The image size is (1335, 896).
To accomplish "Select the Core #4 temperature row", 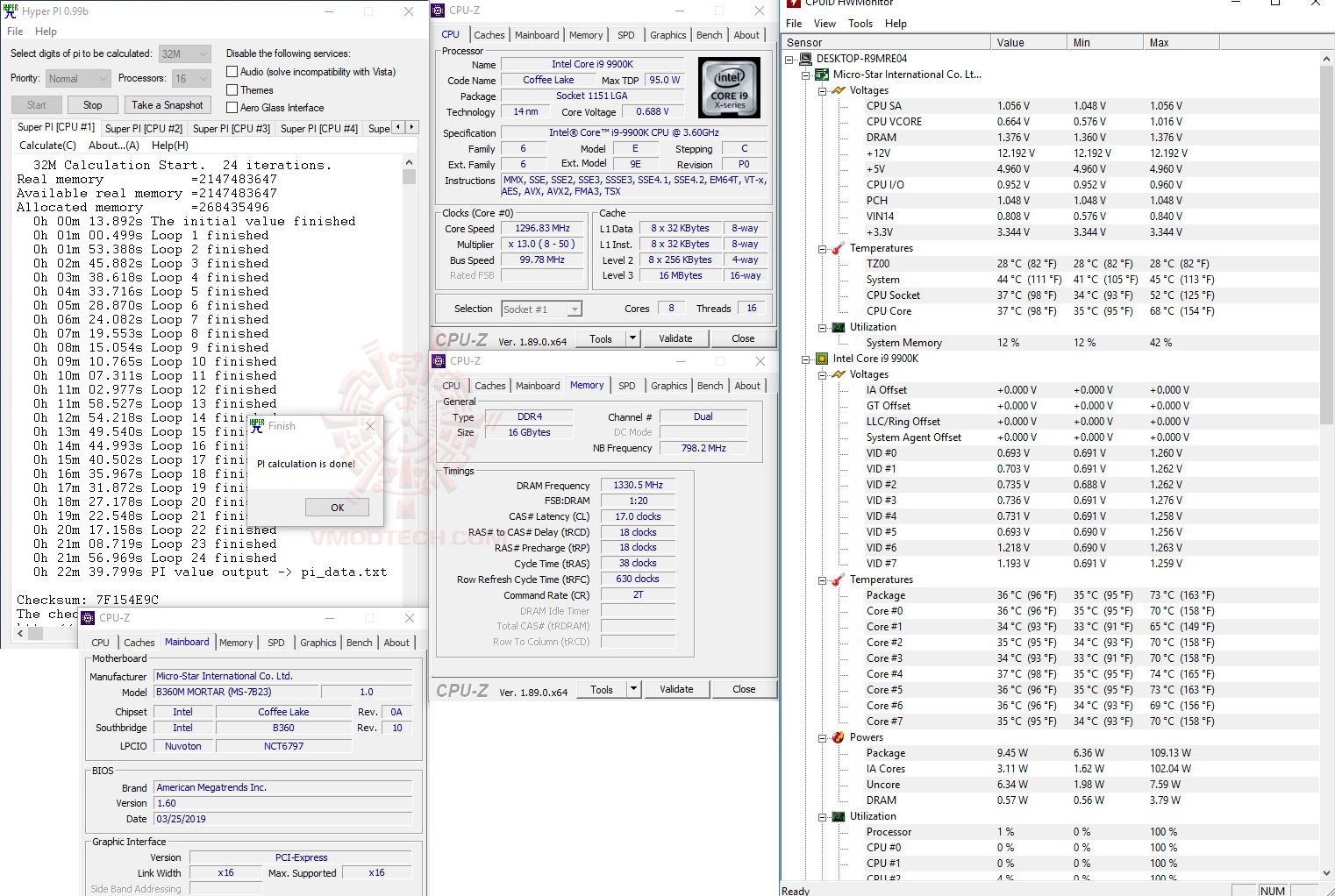I will click(1050, 674).
